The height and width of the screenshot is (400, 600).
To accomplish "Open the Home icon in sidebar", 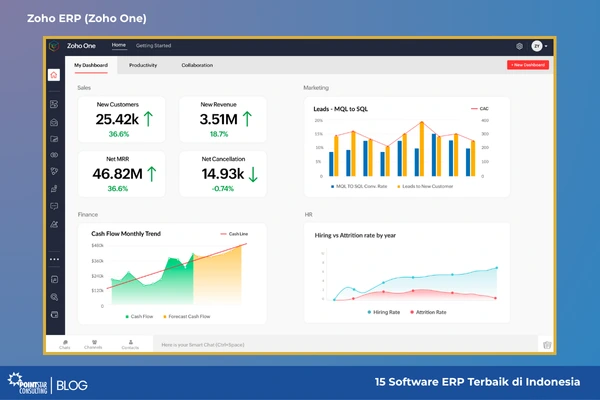I will point(54,75).
